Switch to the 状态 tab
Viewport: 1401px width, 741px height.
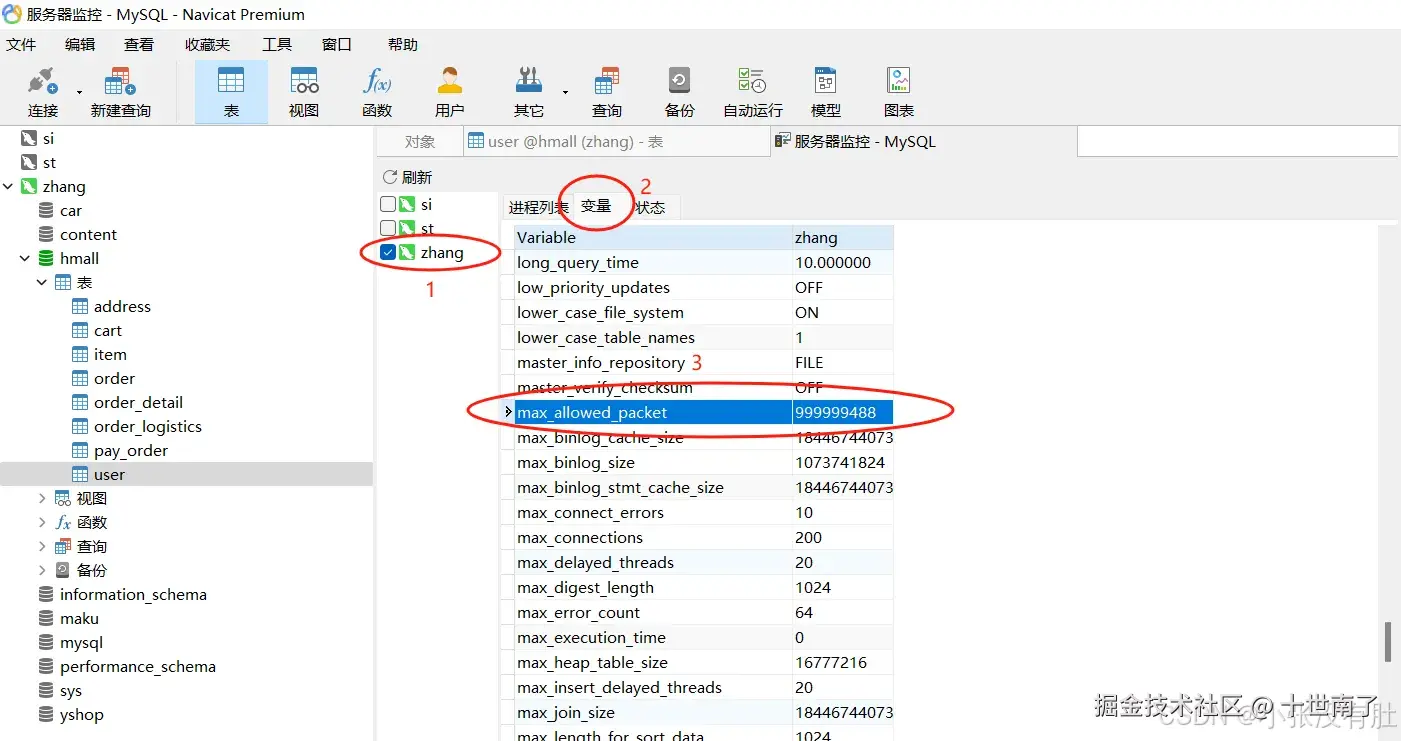tap(651, 208)
